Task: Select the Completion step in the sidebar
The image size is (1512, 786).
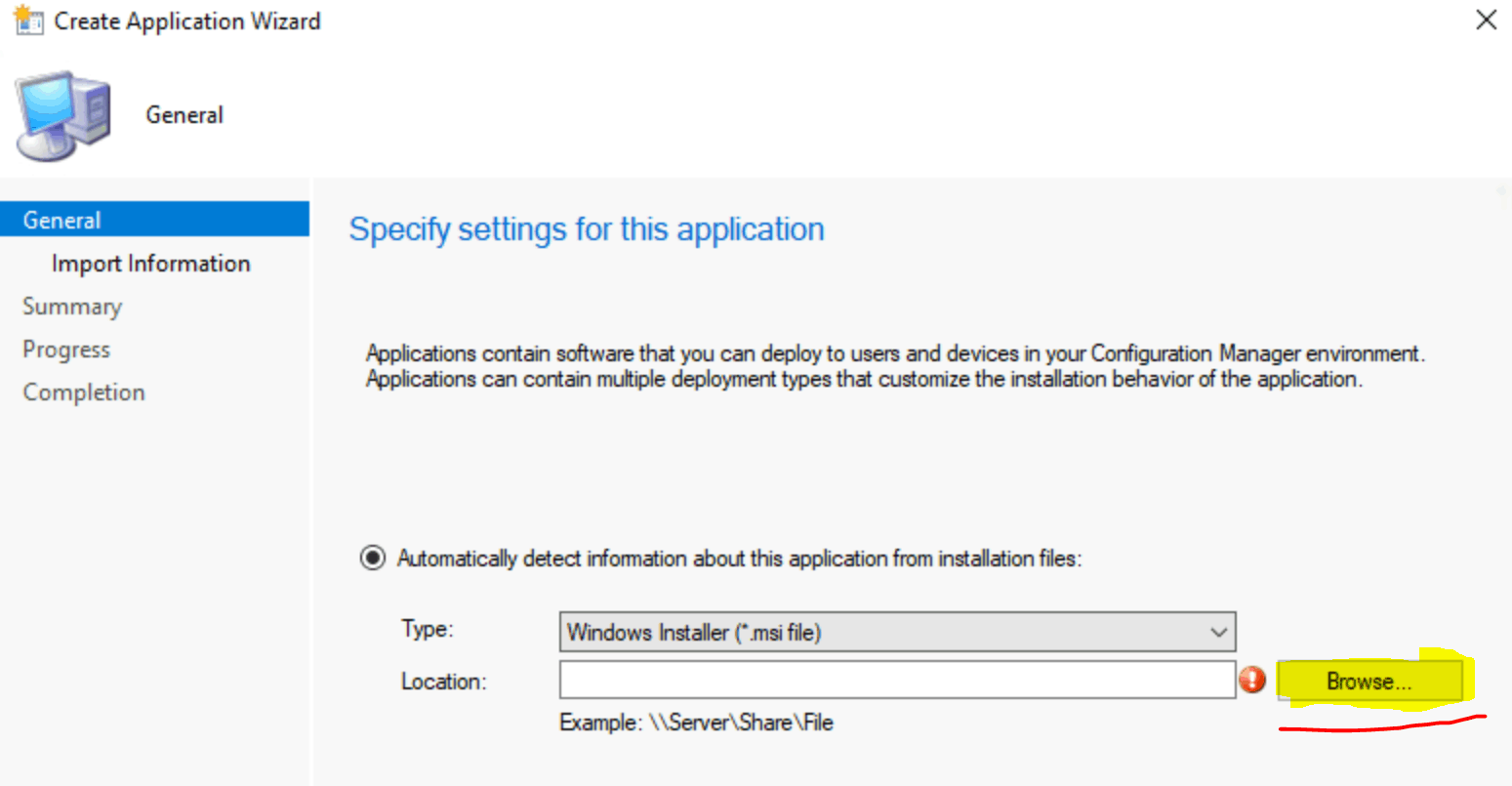Action: (84, 393)
